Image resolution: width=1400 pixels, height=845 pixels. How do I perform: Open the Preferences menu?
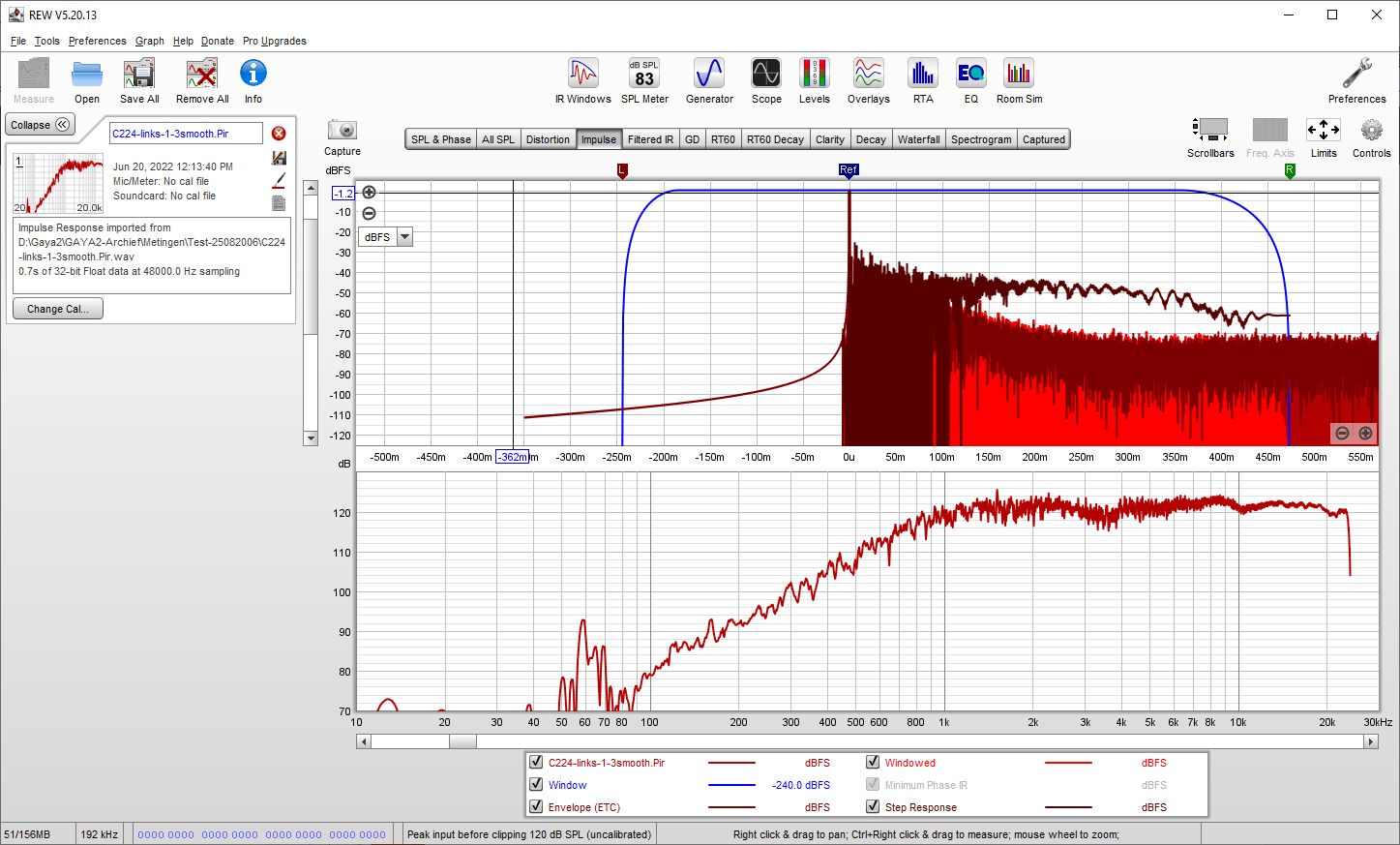[x=98, y=41]
